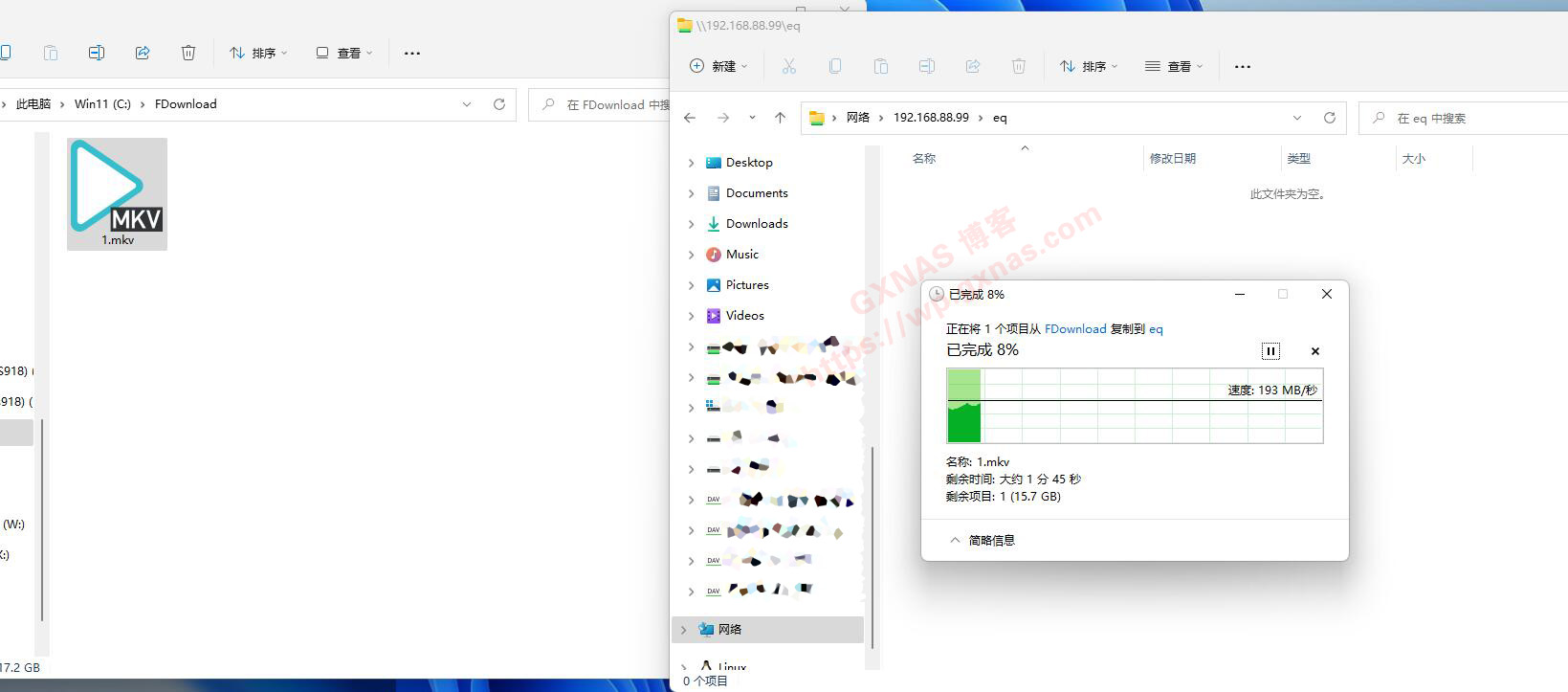Cancel the 1.mkv copy operation
The width and height of the screenshot is (1568, 692).
coord(1314,351)
